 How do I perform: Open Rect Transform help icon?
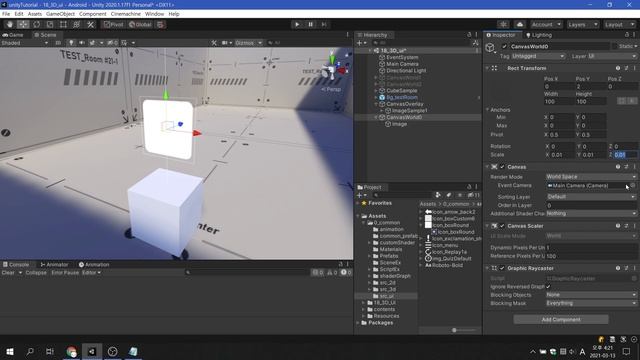[x=618, y=68]
